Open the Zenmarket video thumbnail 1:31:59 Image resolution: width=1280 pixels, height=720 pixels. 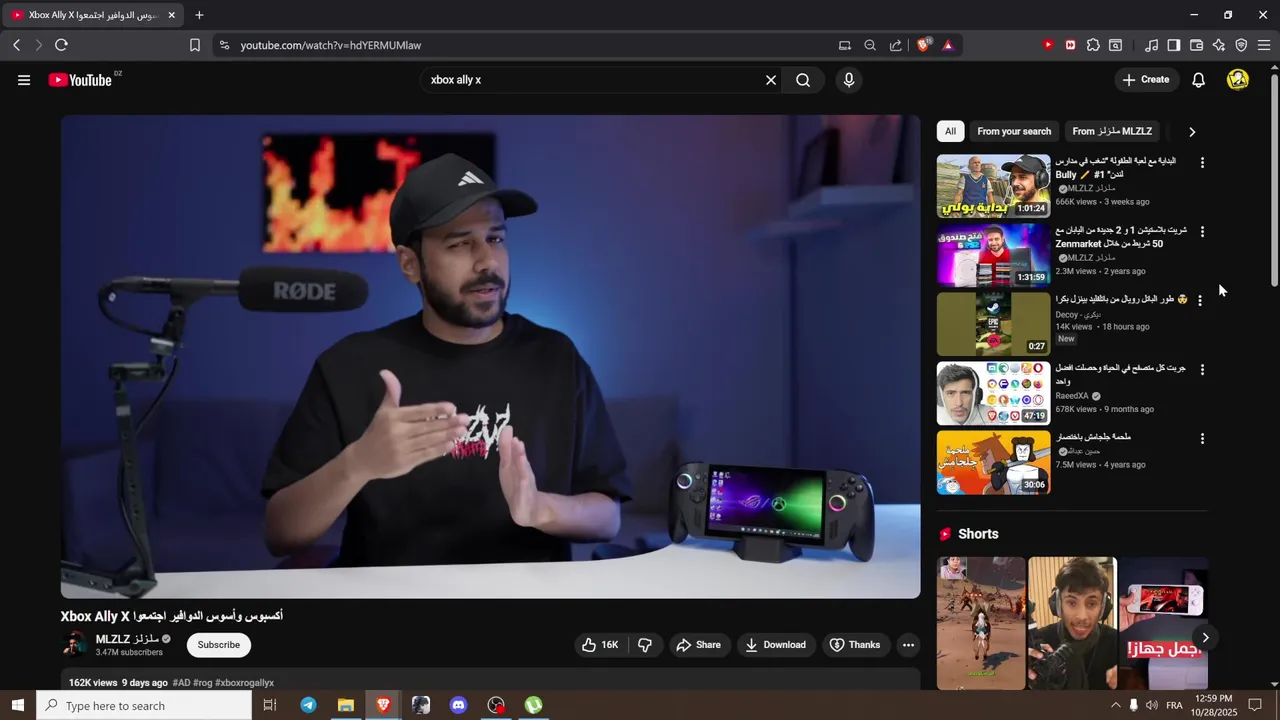[993, 254]
